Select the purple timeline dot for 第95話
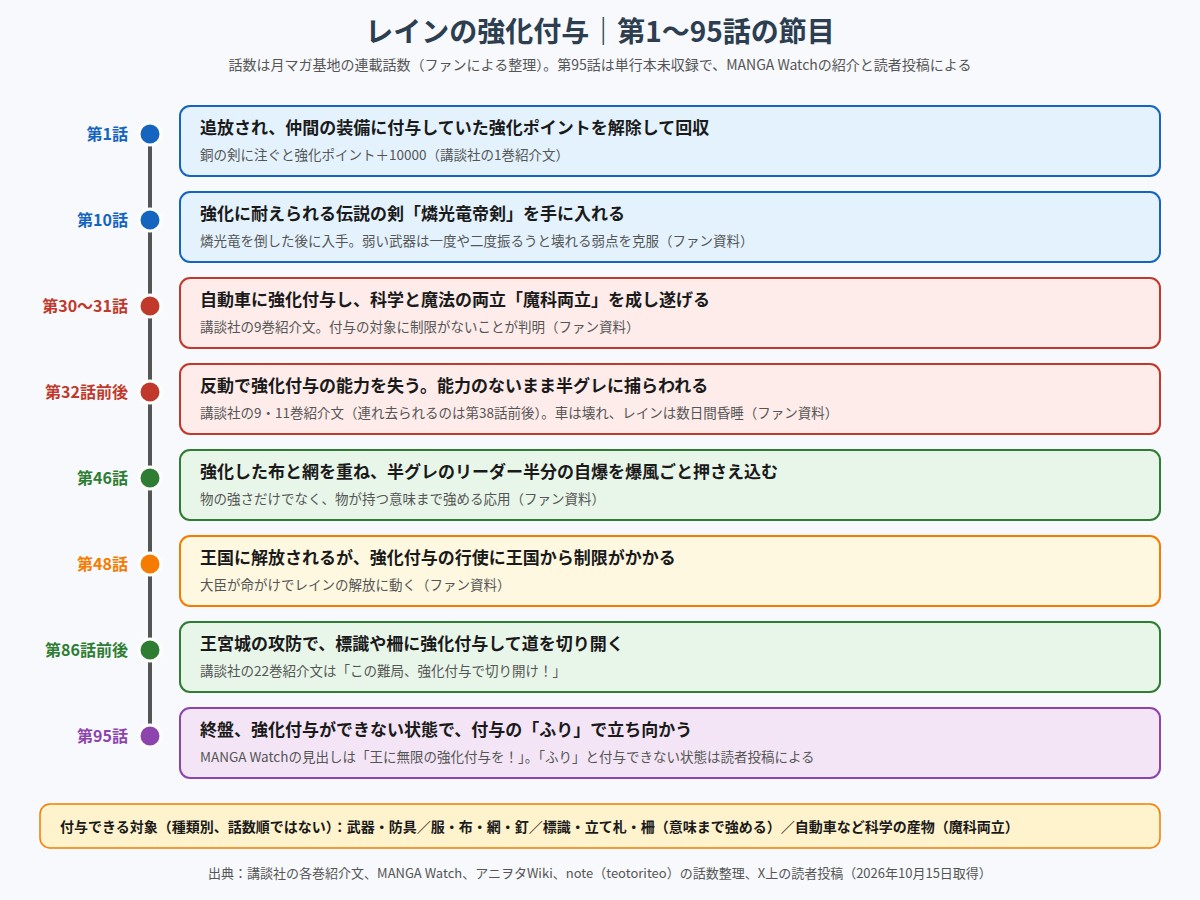Screen dimensions: 1200x900 click(x=150, y=736)
